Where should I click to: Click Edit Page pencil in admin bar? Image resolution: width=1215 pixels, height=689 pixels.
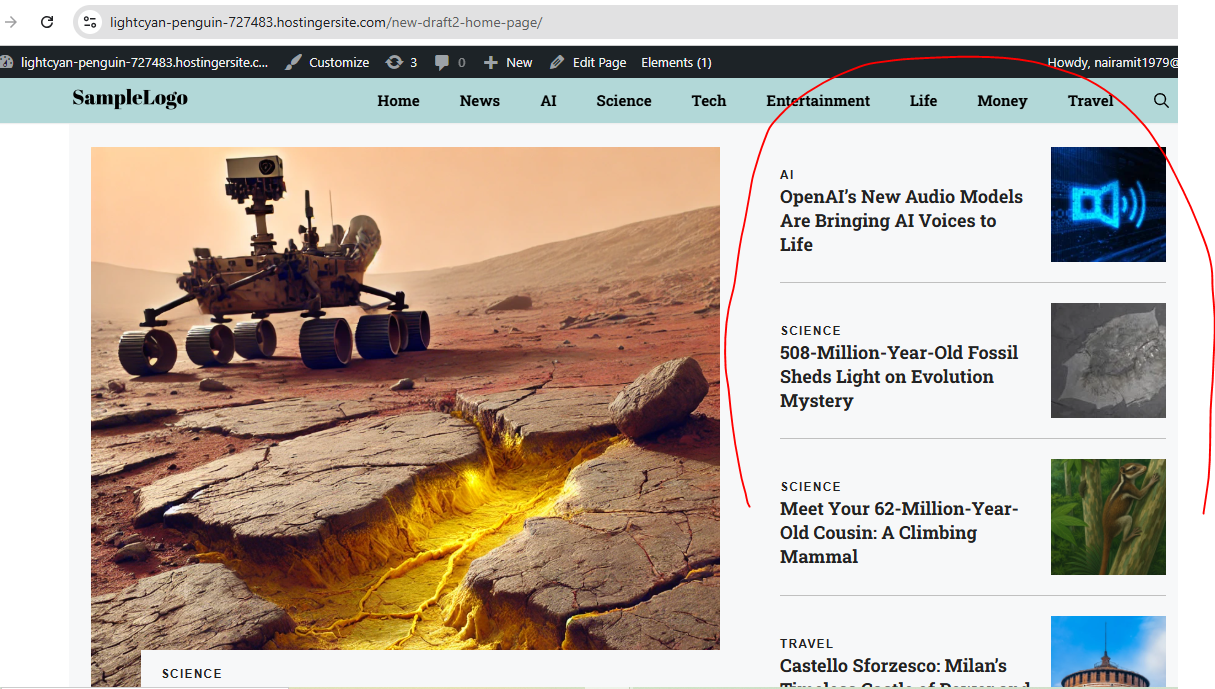588,62
